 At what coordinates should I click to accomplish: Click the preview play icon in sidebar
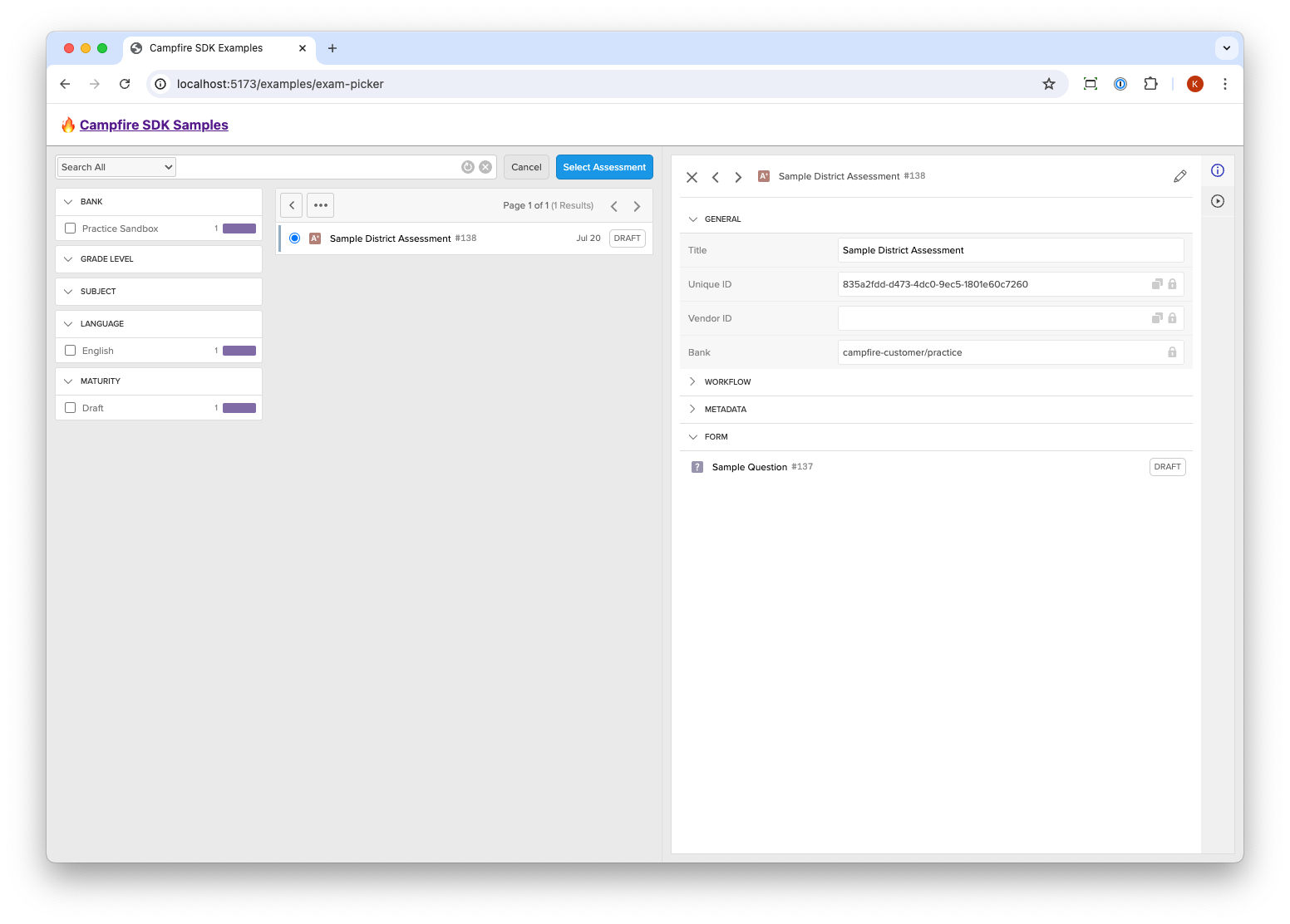pos(1218,201)
